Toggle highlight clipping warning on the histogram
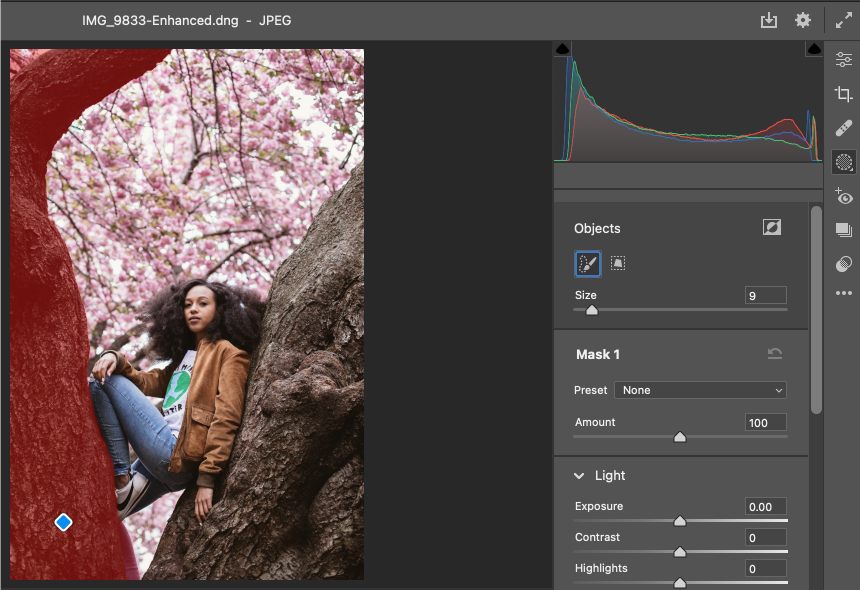This screenshot has height=590, width=860. (x=814, y=46)
